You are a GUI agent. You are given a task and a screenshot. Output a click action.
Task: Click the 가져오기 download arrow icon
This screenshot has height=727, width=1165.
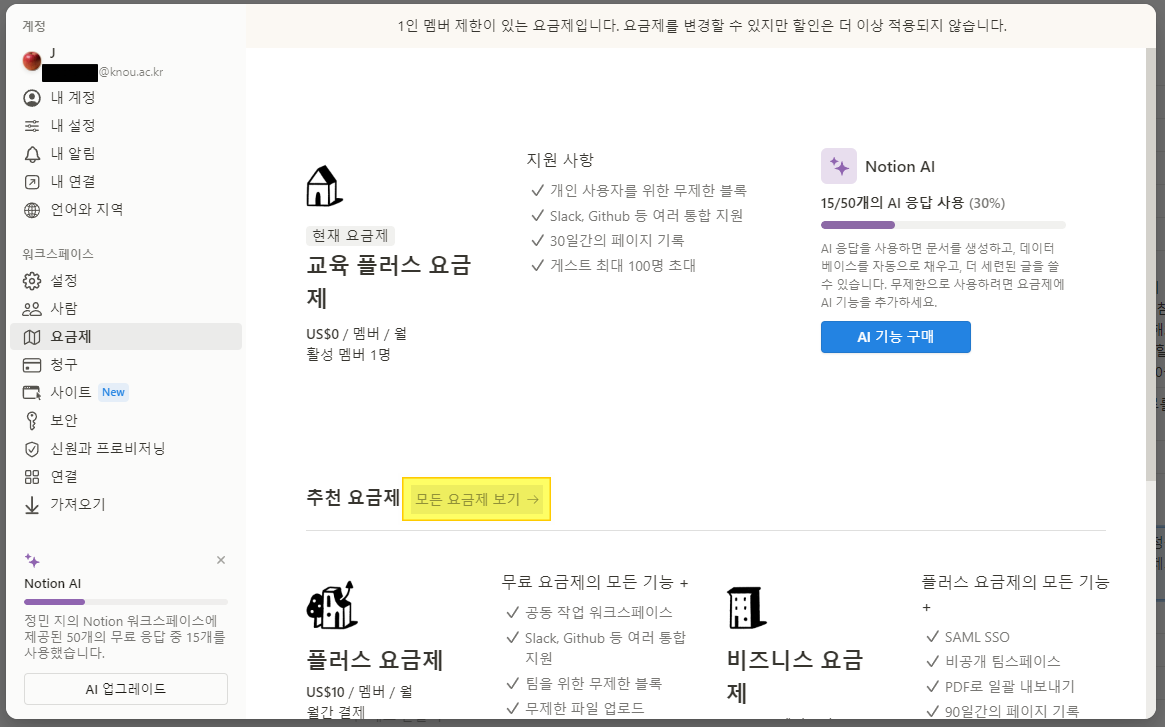pyautogui.click(x=32, y=505)
